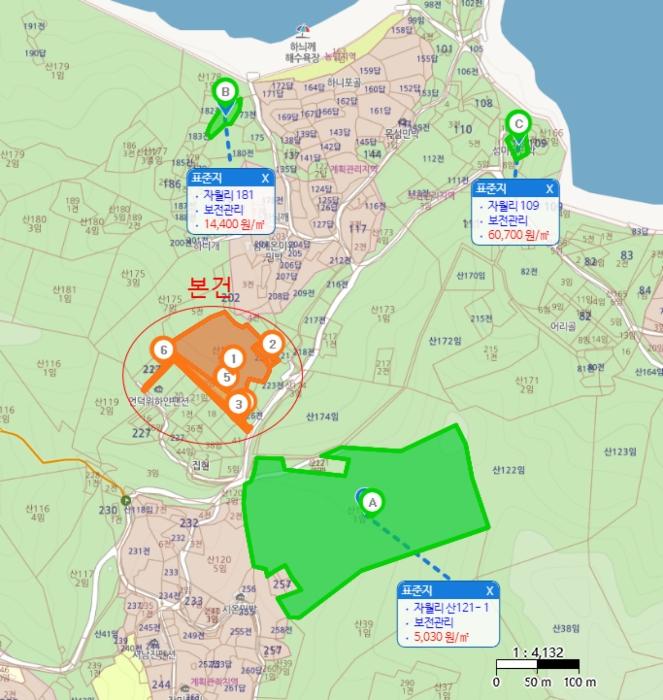Select the orange marker numbered 2
Image resolution: width=663 pixels, height=700 pixels.
tap(272, 344)
